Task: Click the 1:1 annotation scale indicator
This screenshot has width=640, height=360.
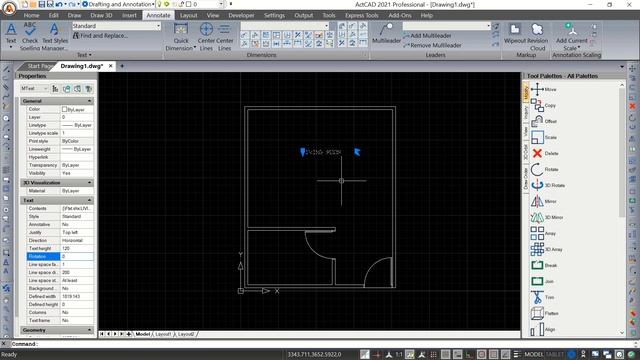Action: coord(399,354)
